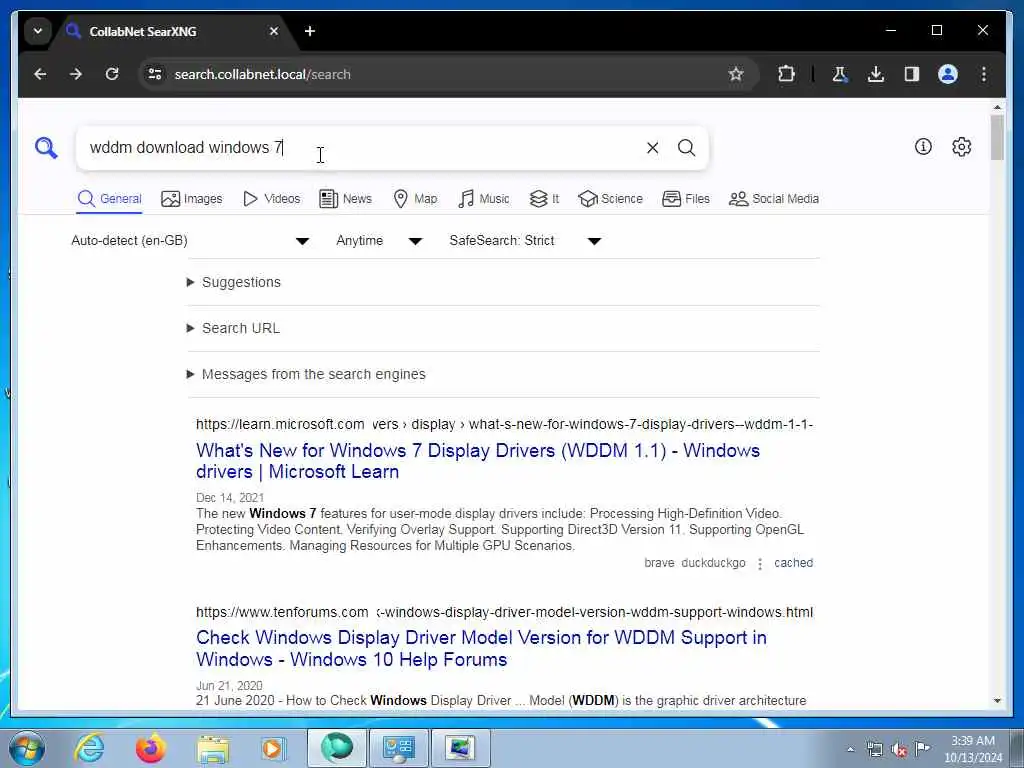Switch to the Music tab
Viewport: 1024px width, 768px height.
point(483,199)
